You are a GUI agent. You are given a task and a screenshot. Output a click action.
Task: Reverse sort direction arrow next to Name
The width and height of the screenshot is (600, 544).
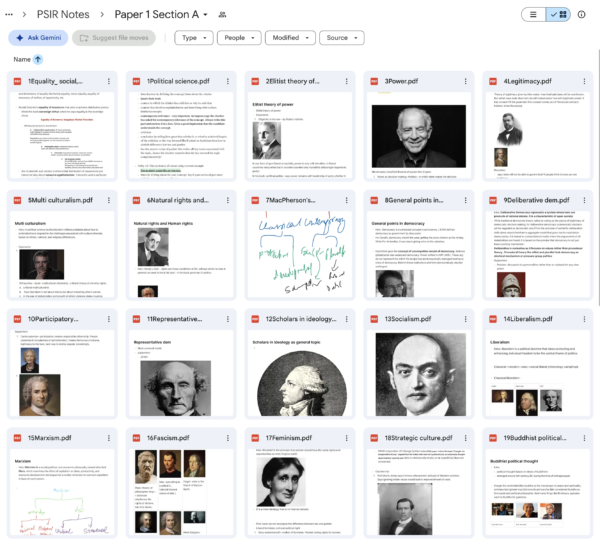(x=38, y=59)
